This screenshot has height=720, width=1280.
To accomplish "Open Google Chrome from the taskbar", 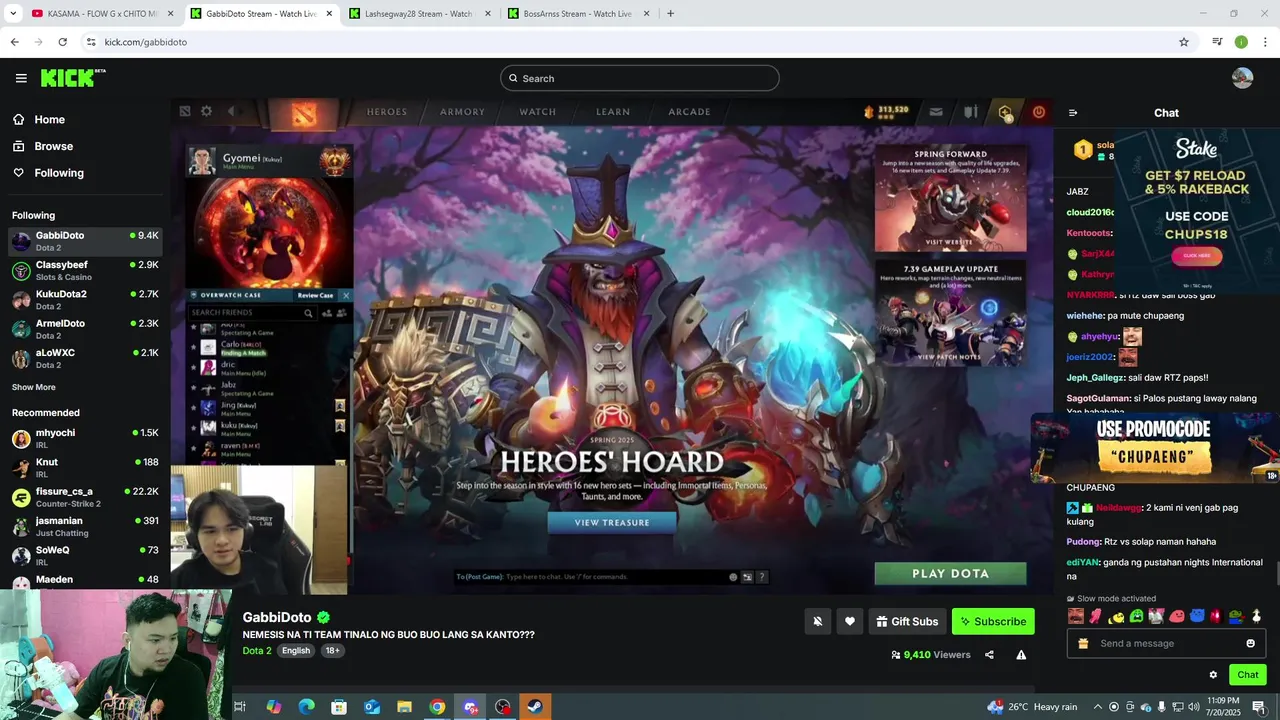I will pos(437,707).
